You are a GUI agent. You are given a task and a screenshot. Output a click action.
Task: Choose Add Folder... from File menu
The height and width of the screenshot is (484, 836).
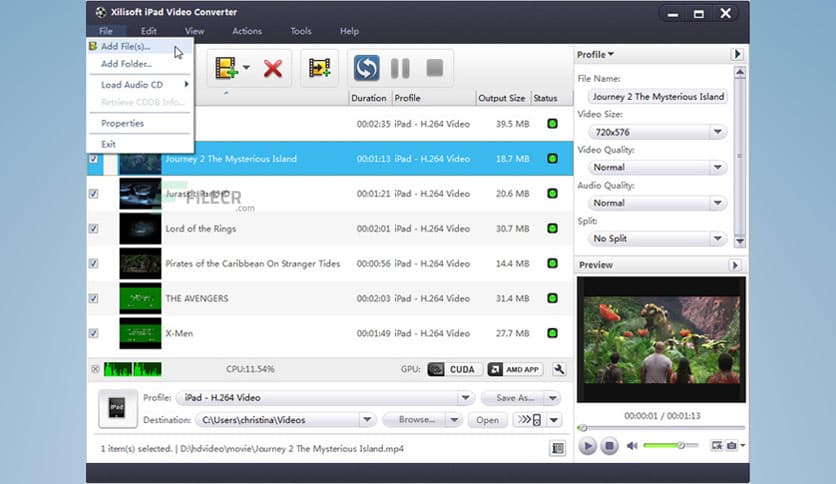click(140, 64)
